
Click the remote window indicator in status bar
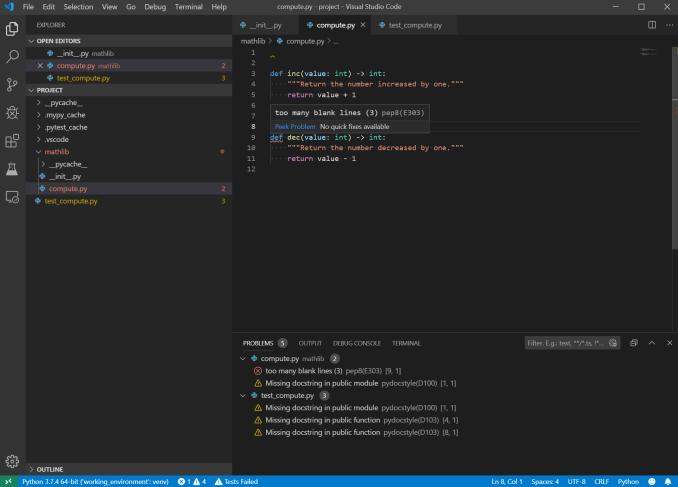9,481
